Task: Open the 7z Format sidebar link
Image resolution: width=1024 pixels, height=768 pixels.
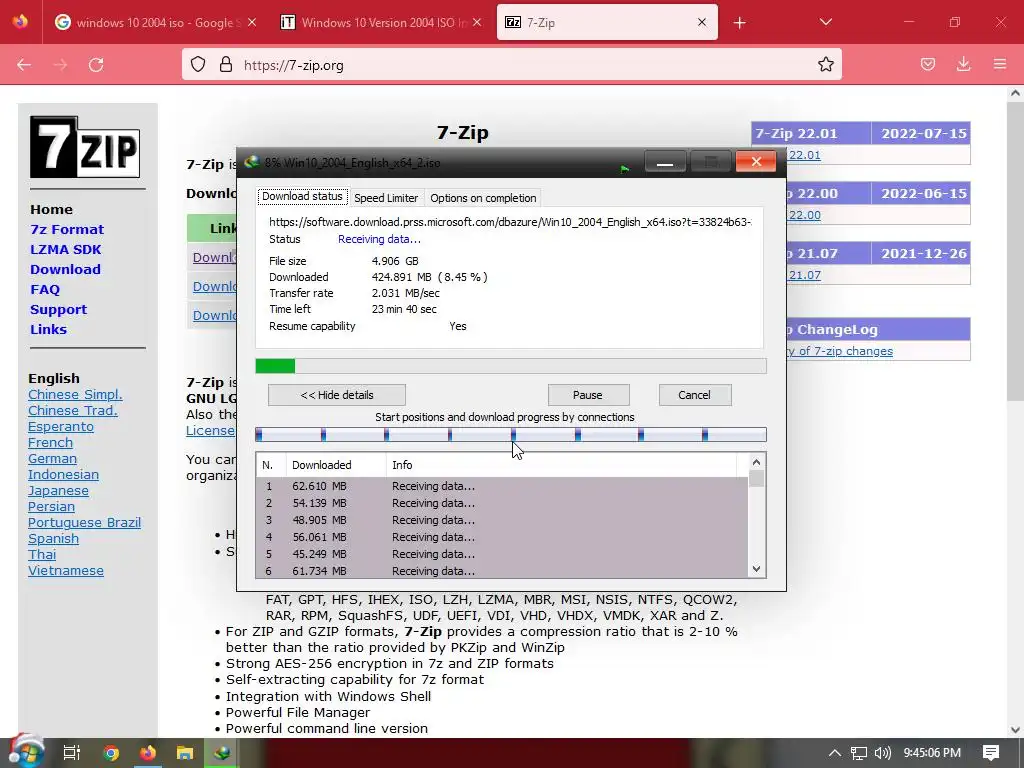Action: (x=67, y=229)
